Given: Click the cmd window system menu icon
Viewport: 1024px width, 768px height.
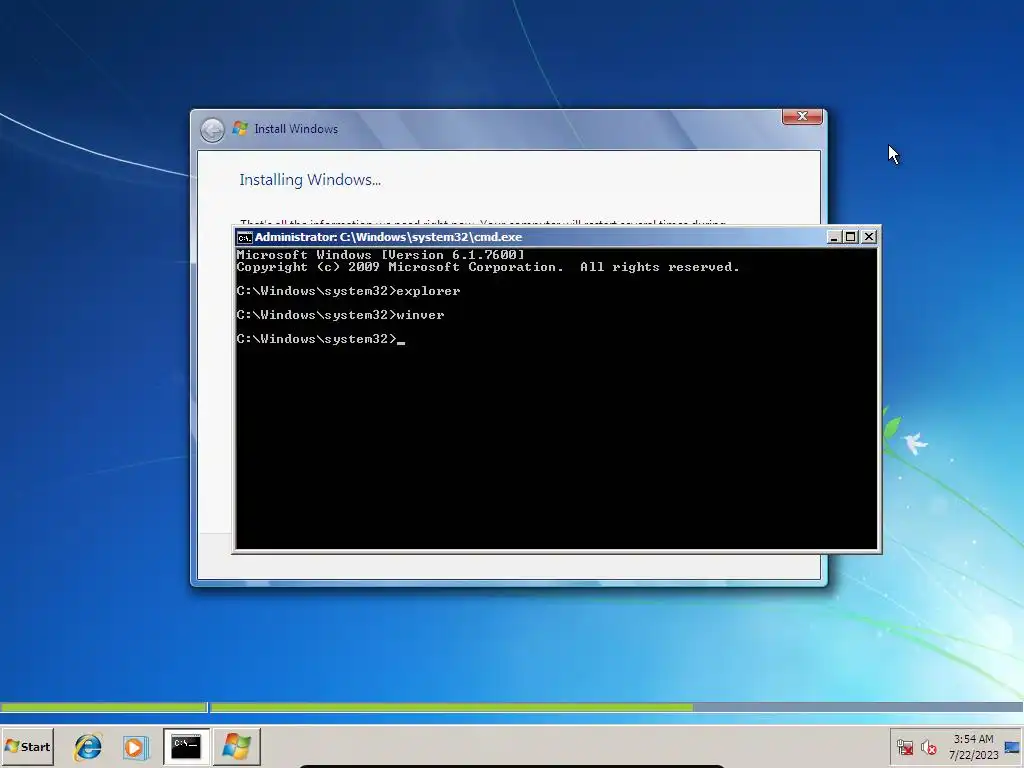Looking at the screenshot, I should pos(244,237).
